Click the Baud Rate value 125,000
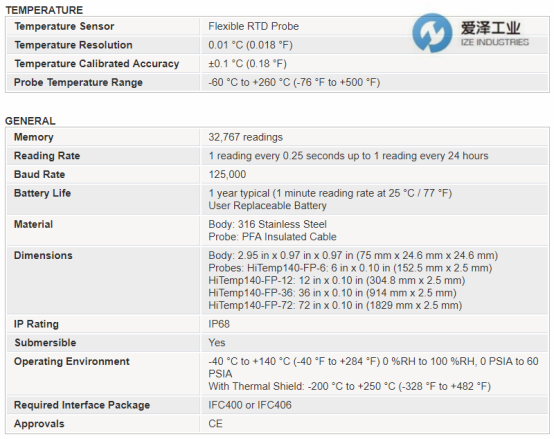 click(x=227, y=174)
